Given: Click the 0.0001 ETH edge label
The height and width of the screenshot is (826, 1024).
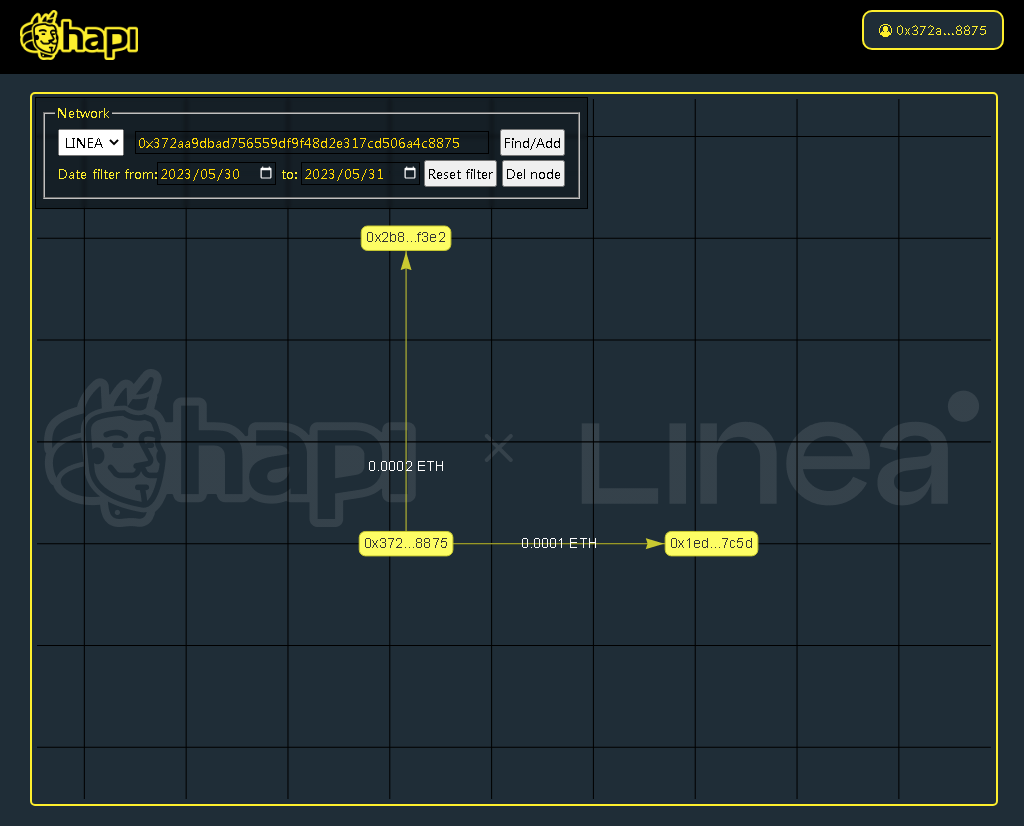Looking at the screenshot, I should (559, 543).
